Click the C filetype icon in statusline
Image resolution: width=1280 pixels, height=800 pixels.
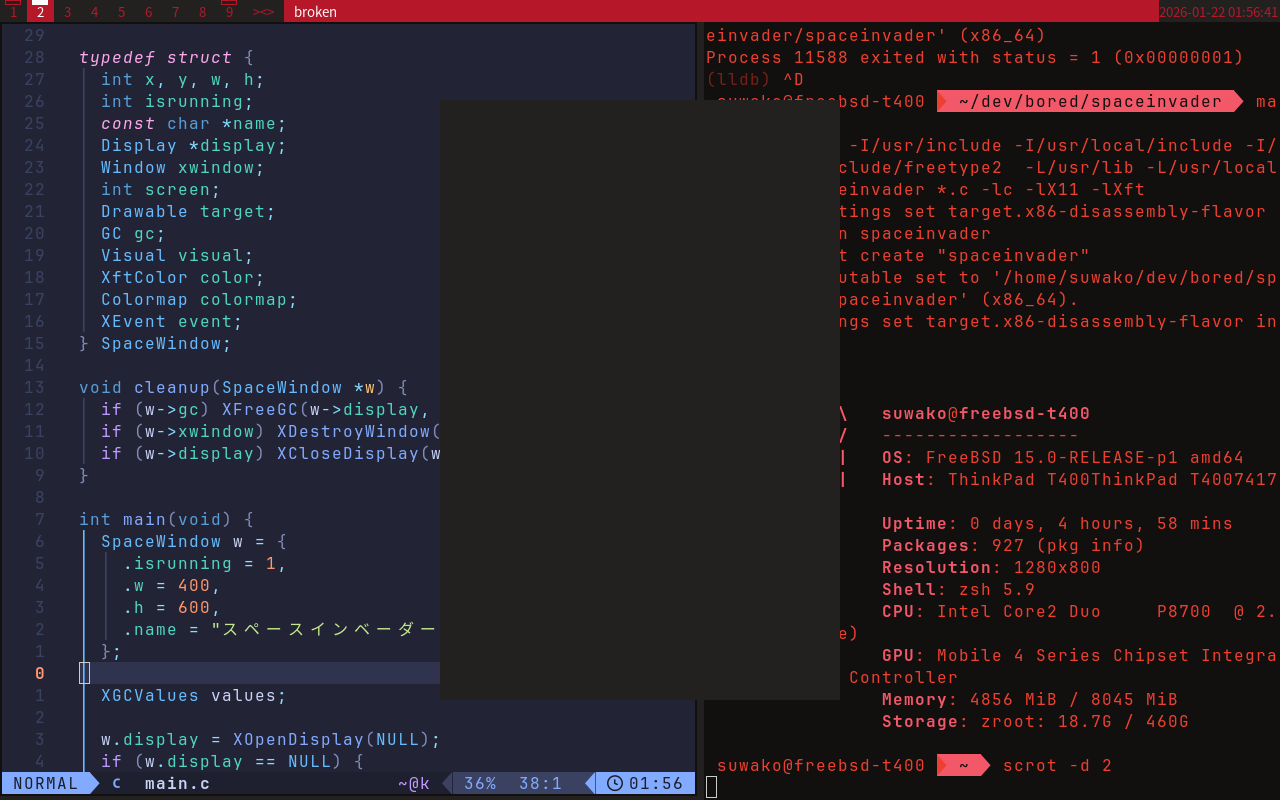click(116, 784)
